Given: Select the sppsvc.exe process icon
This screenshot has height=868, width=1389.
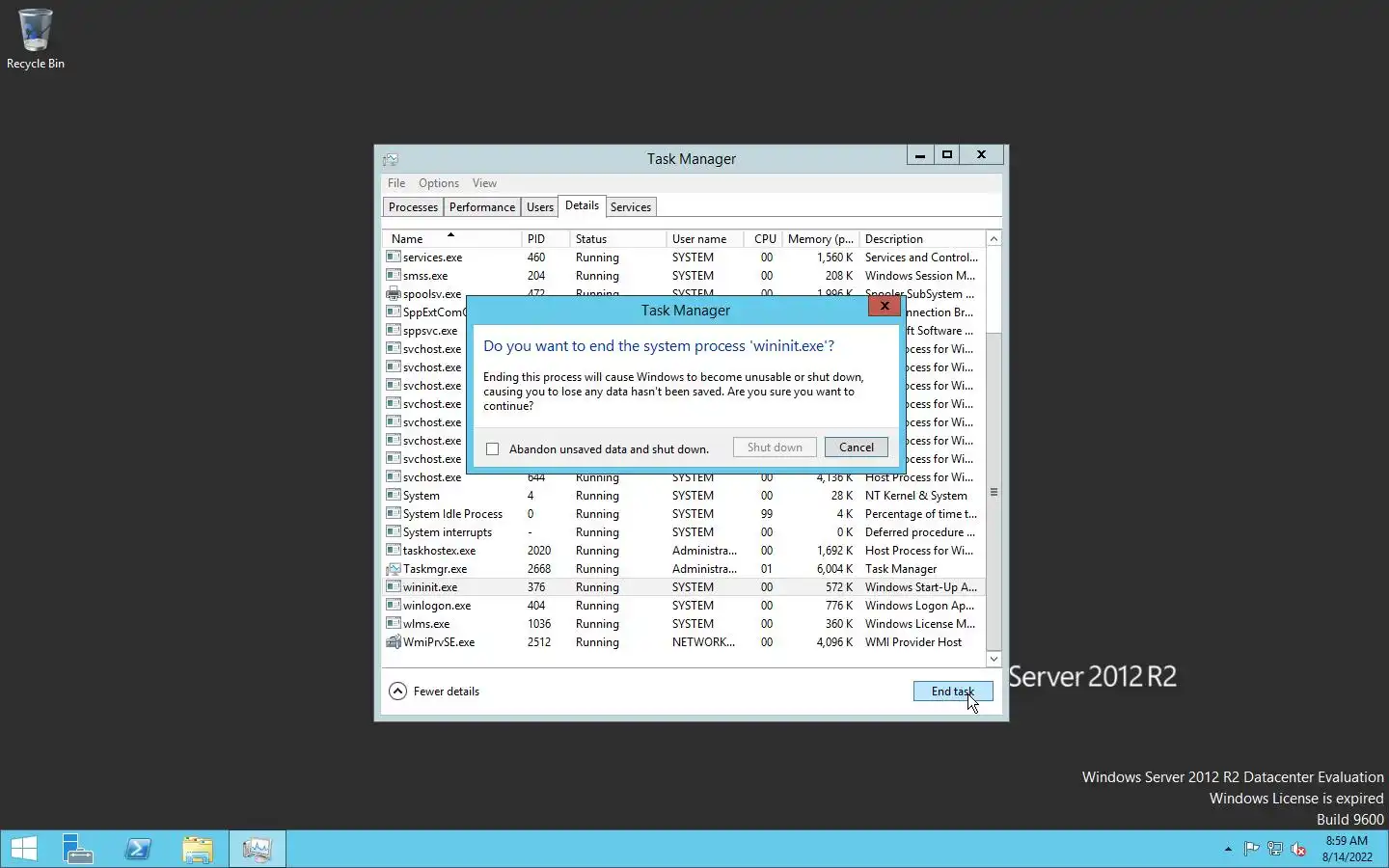Looking at the screenshot, I should (x=394, y=331).
